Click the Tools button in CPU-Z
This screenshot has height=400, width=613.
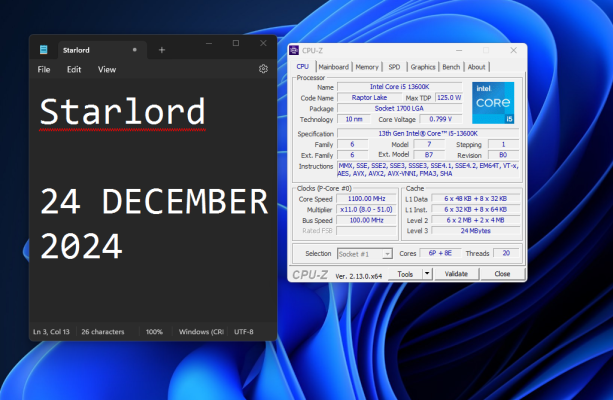405,274
